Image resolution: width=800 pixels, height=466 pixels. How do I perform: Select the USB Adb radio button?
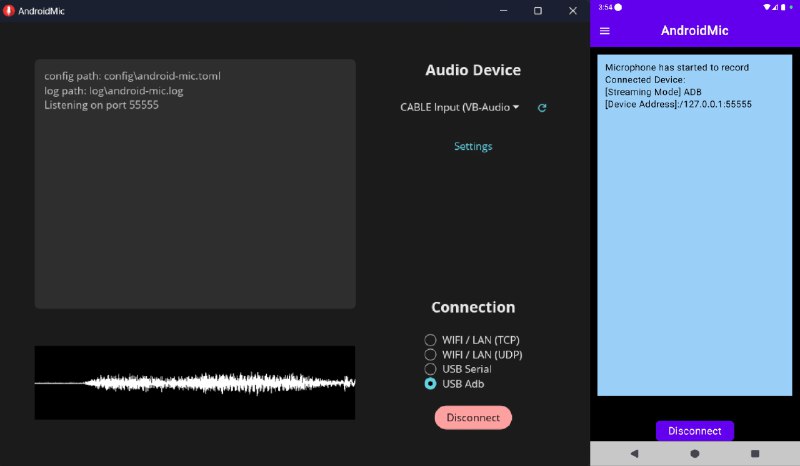(x=431, y=383)
